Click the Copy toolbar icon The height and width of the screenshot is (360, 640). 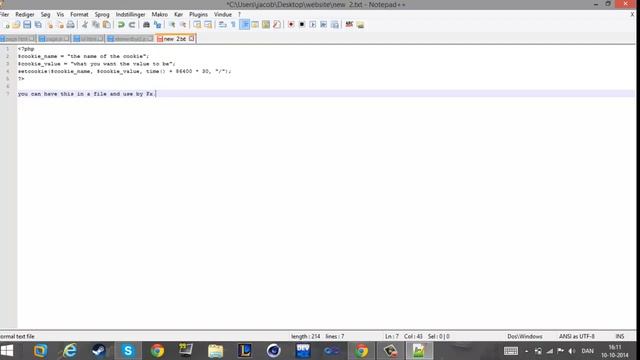pos(96,25)
